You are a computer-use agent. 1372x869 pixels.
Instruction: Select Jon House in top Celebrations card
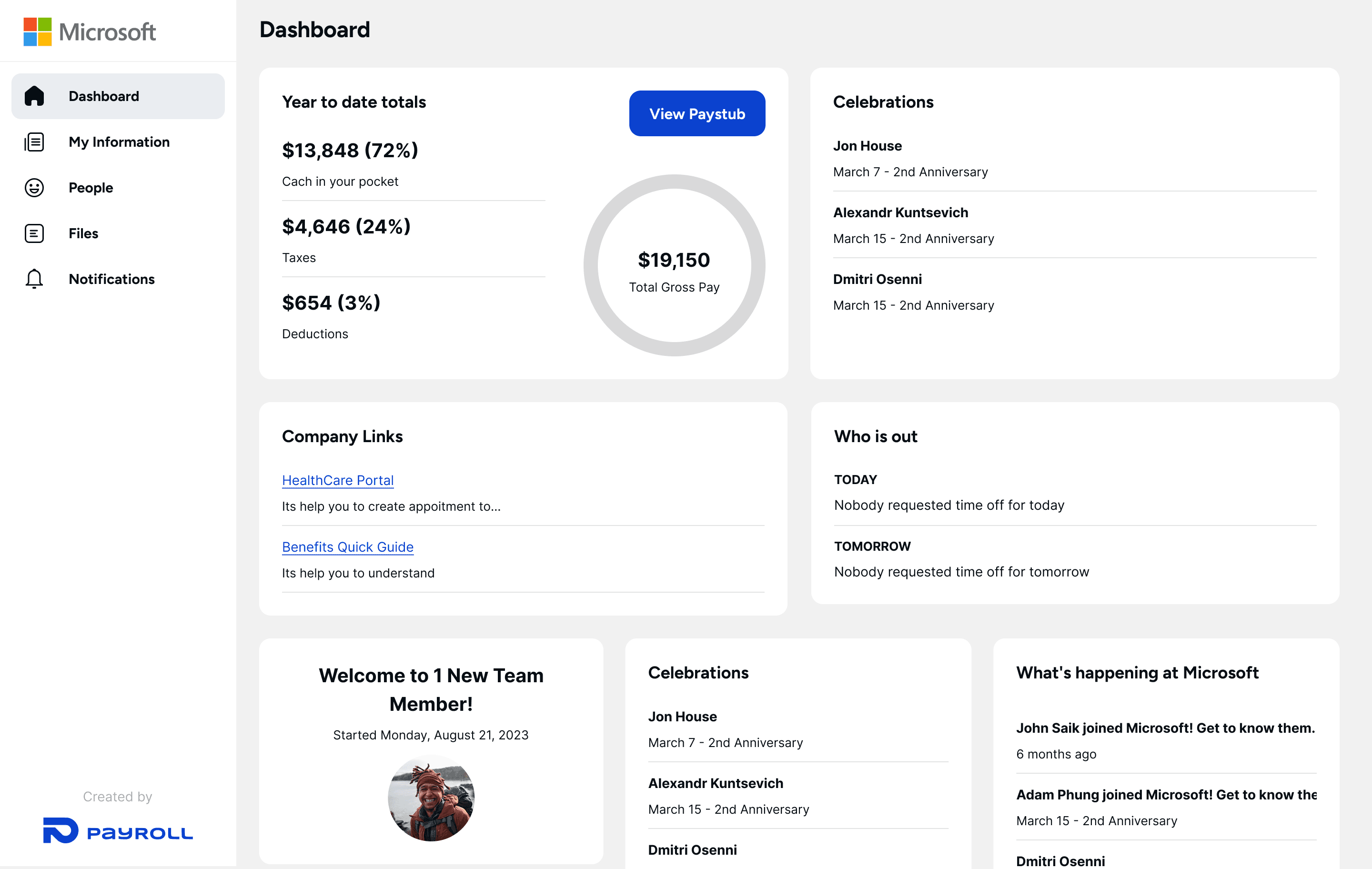(867, 146)
